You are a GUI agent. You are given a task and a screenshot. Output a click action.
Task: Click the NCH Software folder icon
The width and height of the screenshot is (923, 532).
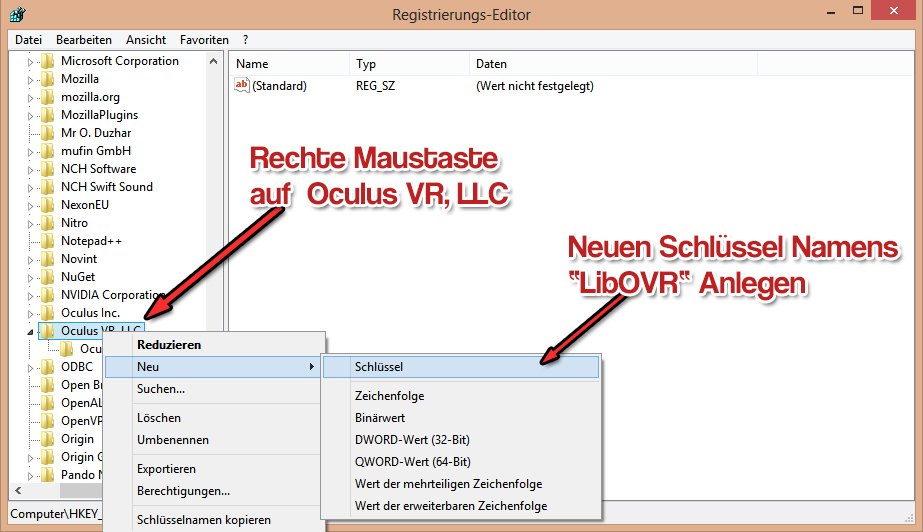(48, 169)
